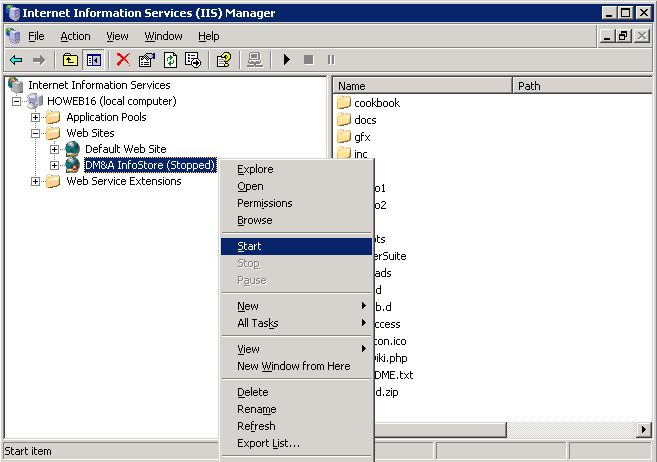Image resolution: width=657 pixels, height=462 pixels.
Task: Click the Pause item toolbar button
Action: [331, 60]
